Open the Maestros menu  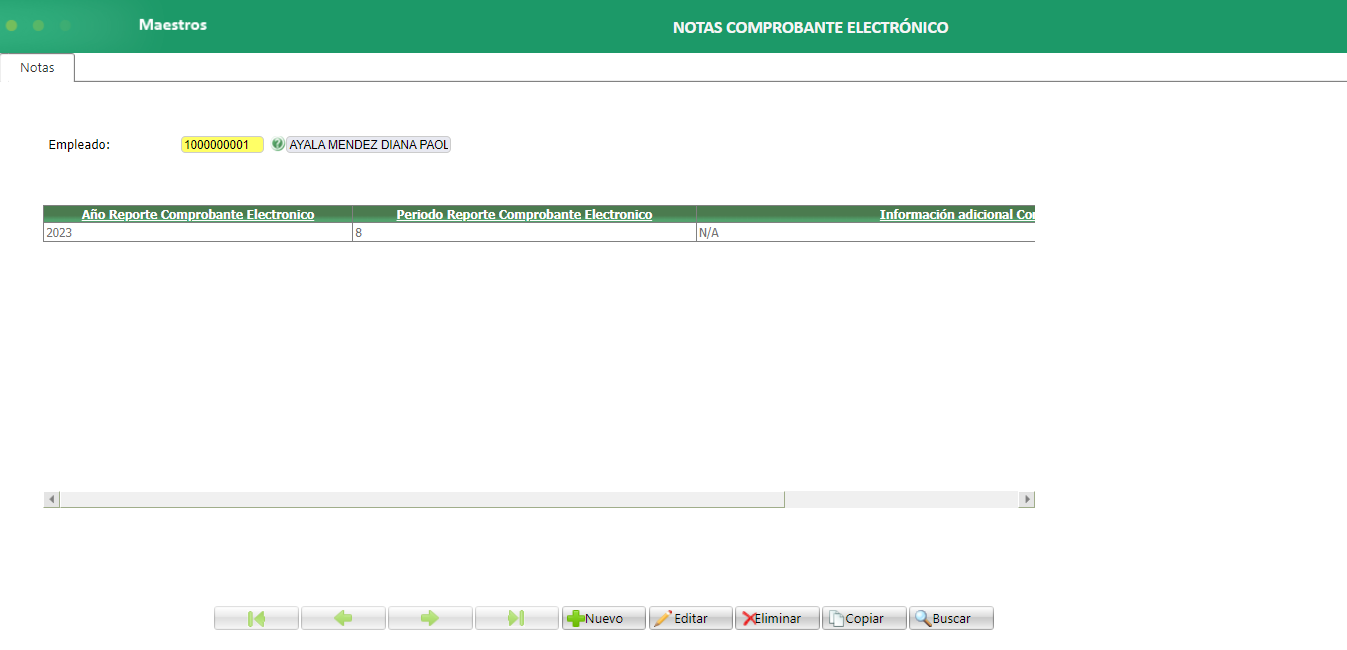click(x=173, y=25)
